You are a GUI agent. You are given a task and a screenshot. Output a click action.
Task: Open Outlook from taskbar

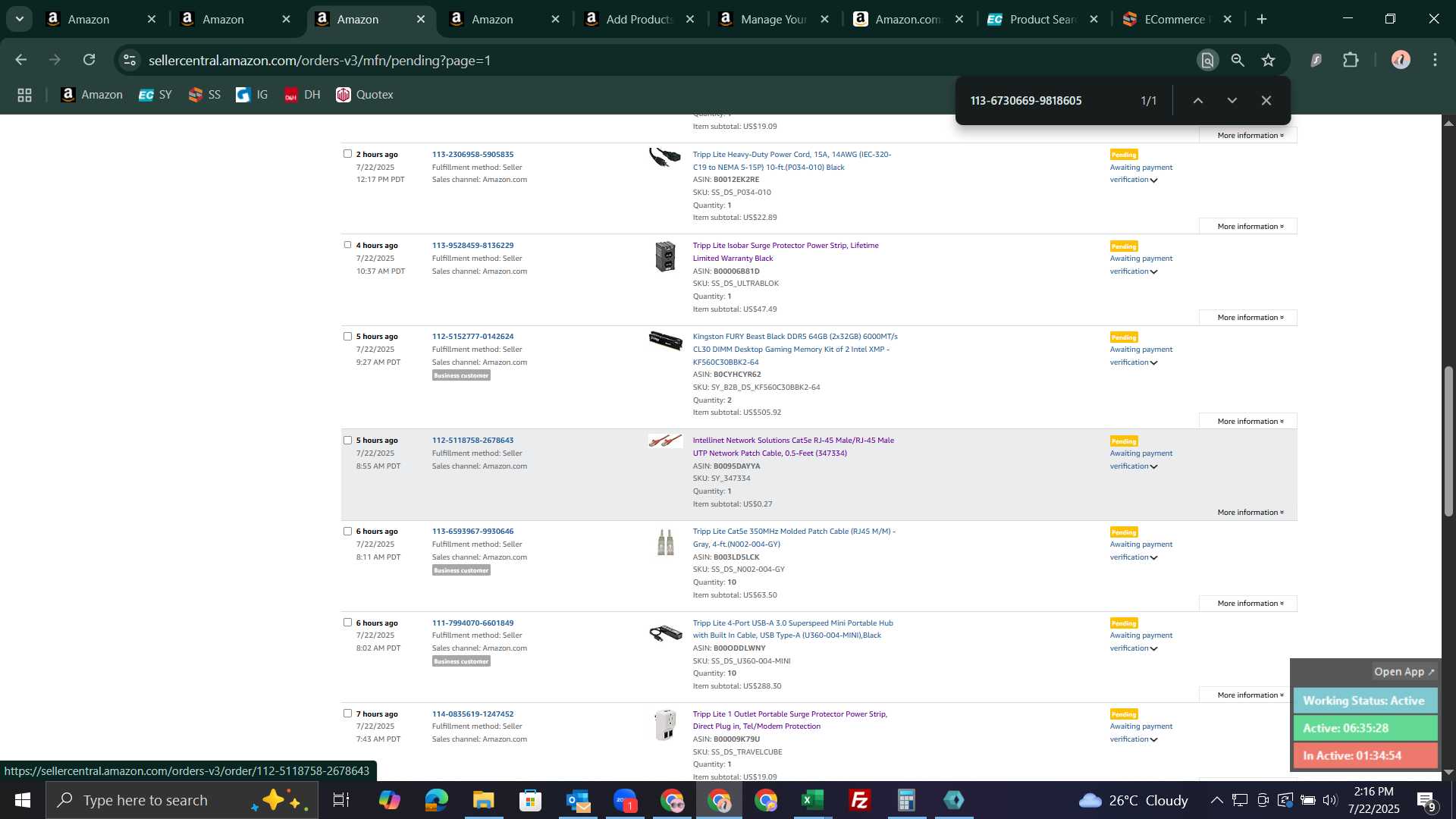pyautogui.click(x=577, y=800)
